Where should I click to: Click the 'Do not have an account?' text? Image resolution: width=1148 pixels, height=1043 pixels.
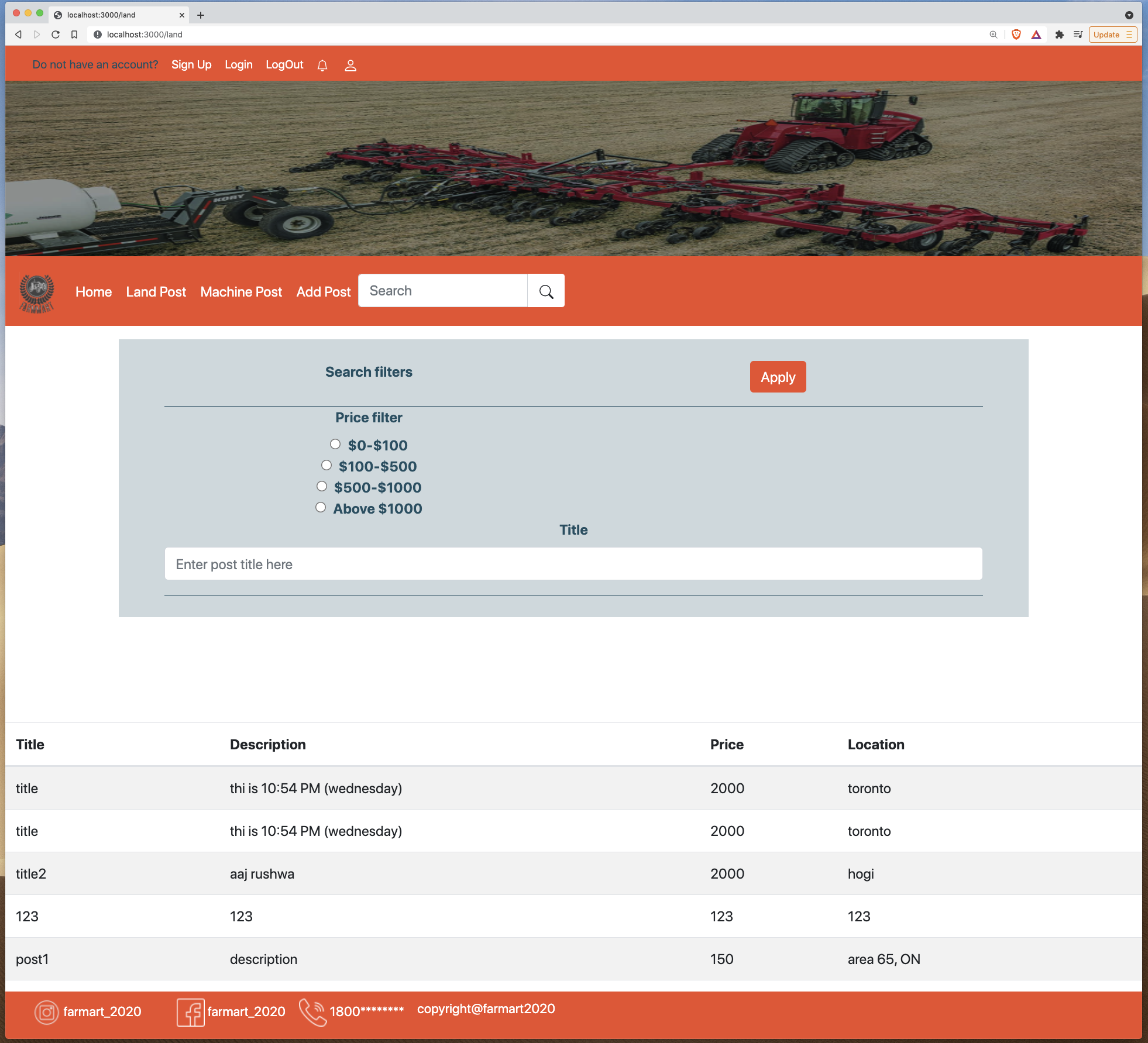coord(95,65)
